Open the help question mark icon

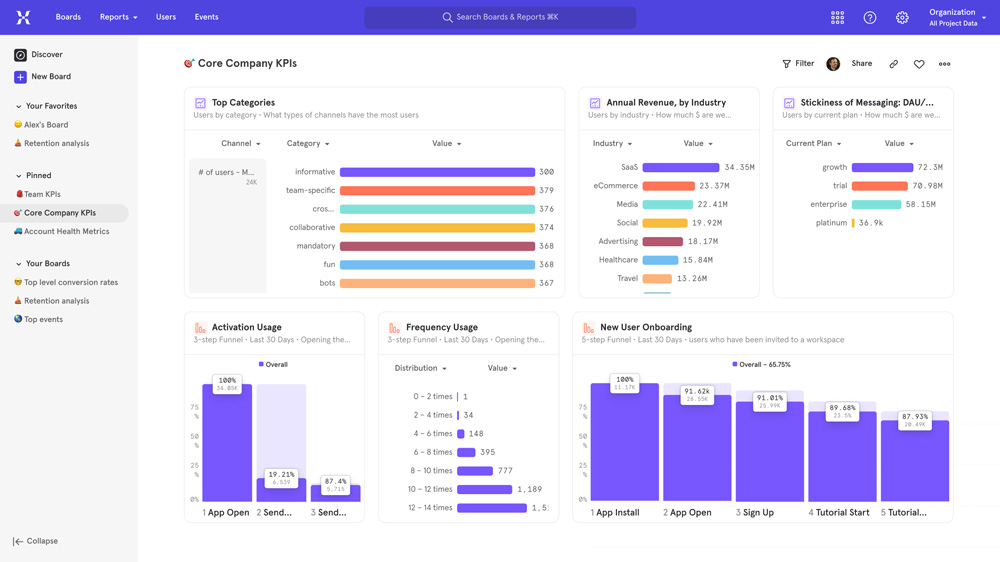pos(870,18)
